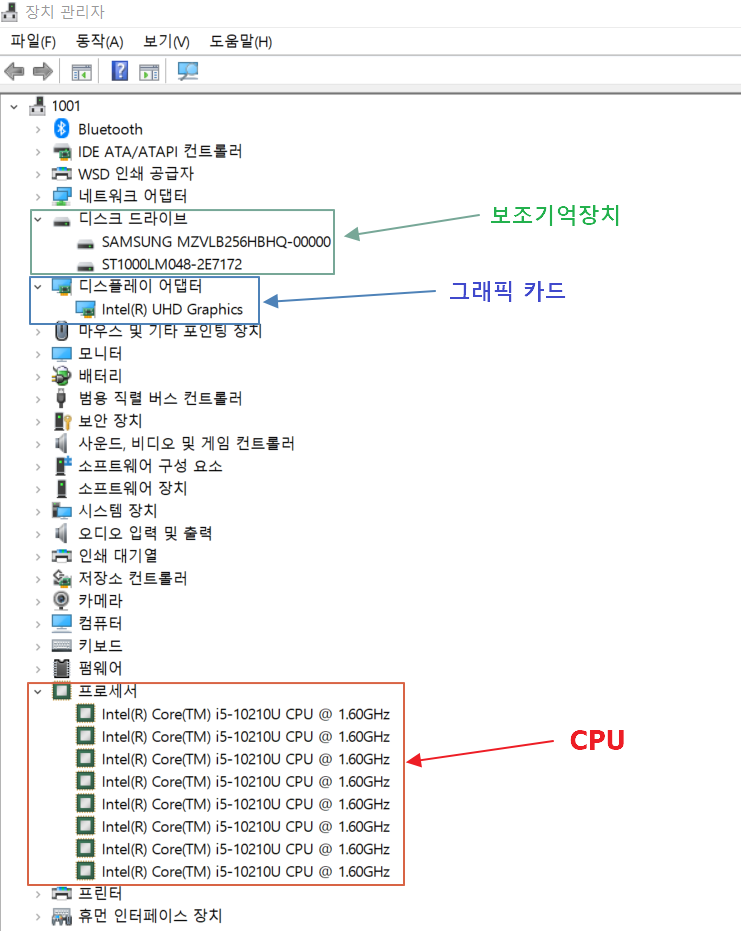Expand the 컴퓨터 category
The image size is (741, 931).
coord(38,624)
